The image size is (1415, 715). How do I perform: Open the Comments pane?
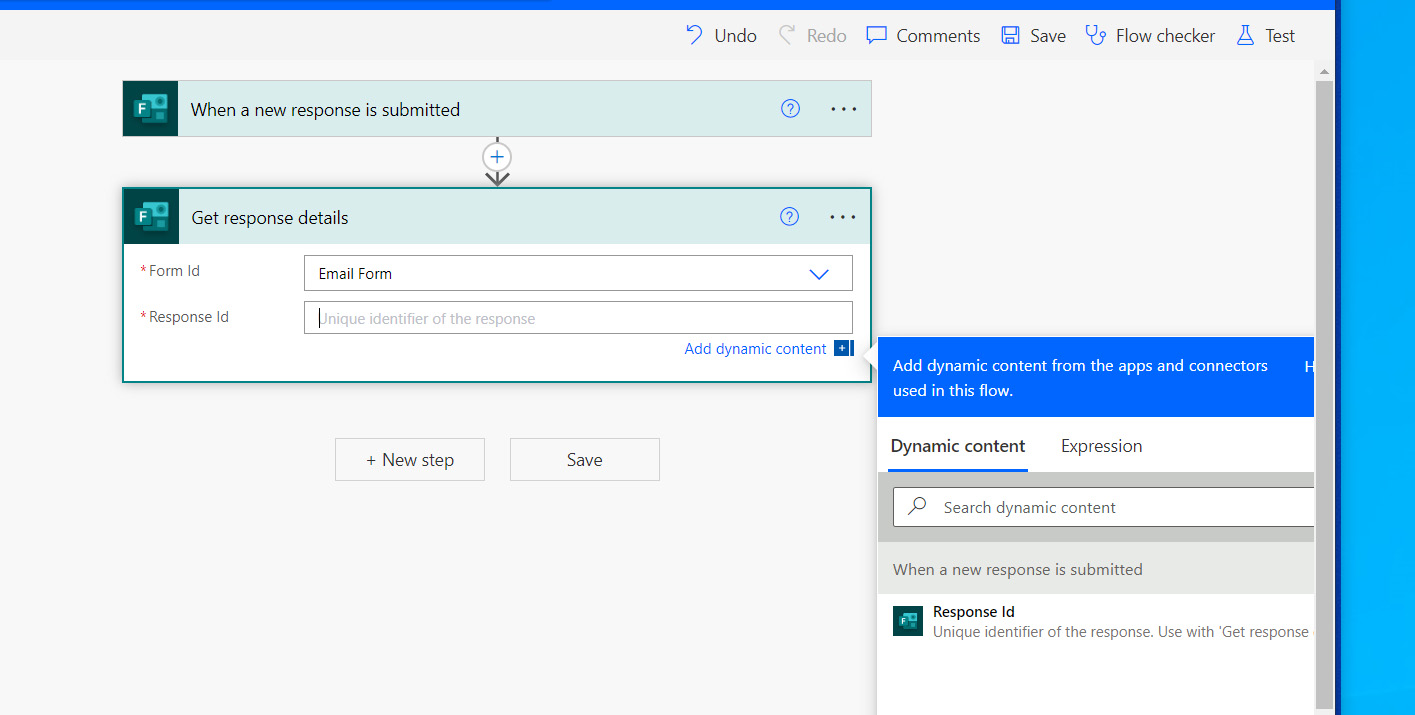pos(922,36)
